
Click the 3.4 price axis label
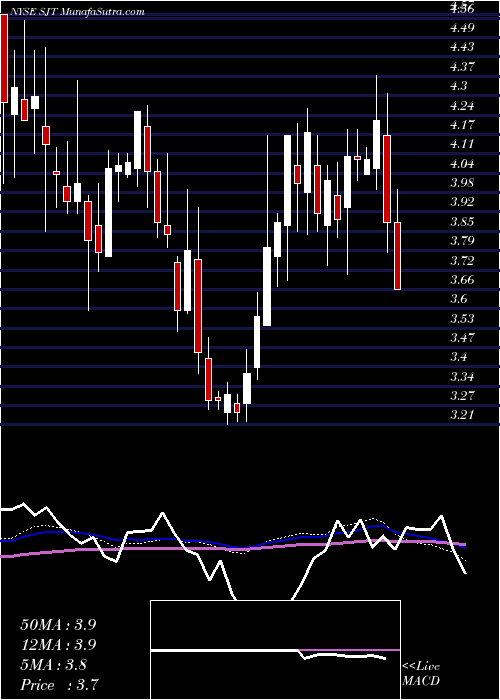pos(459,357)
